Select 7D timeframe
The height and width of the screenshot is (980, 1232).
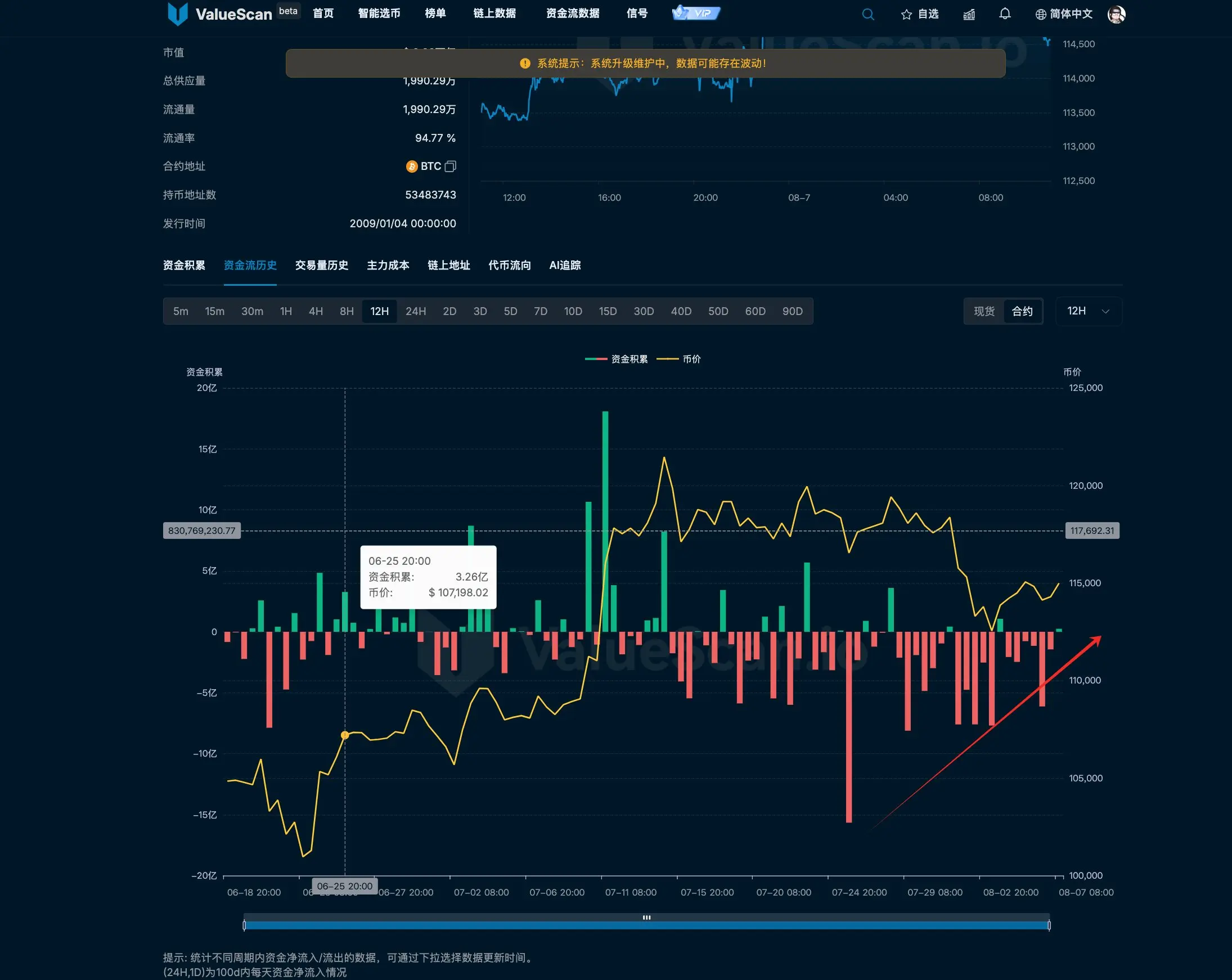(x=541, y=312)
